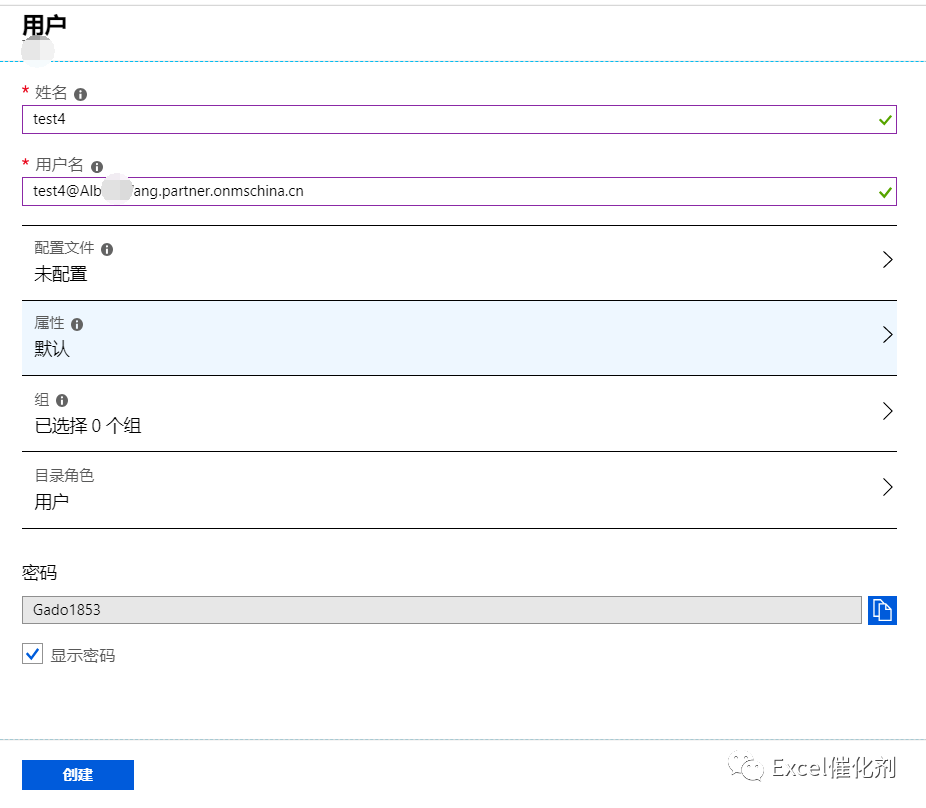Expand the 配置文件 chevron arrow
The width and height of the screenshot is (926, 808).
click(x=887, y=260)
